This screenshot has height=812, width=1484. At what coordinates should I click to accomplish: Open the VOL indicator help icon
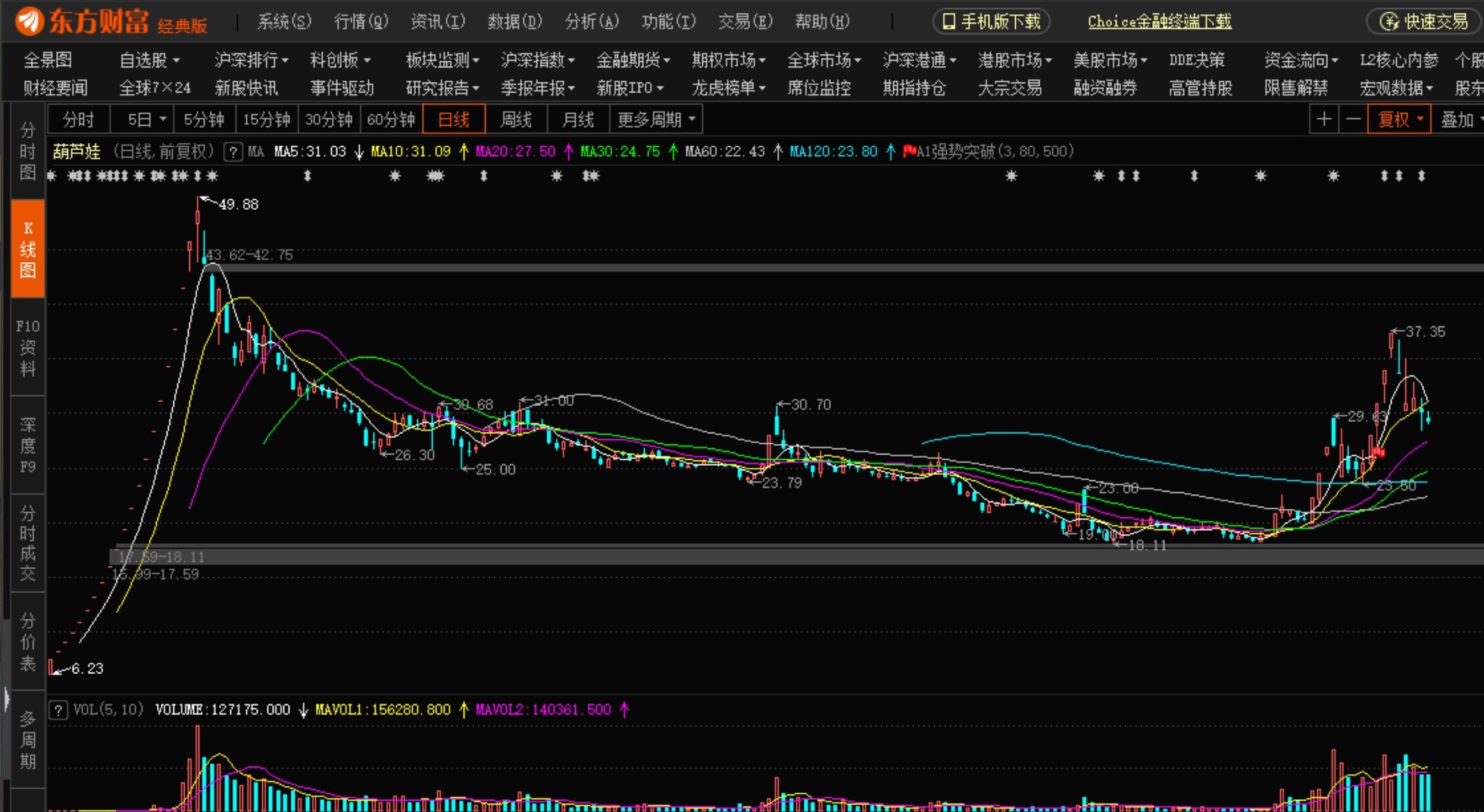58,710
